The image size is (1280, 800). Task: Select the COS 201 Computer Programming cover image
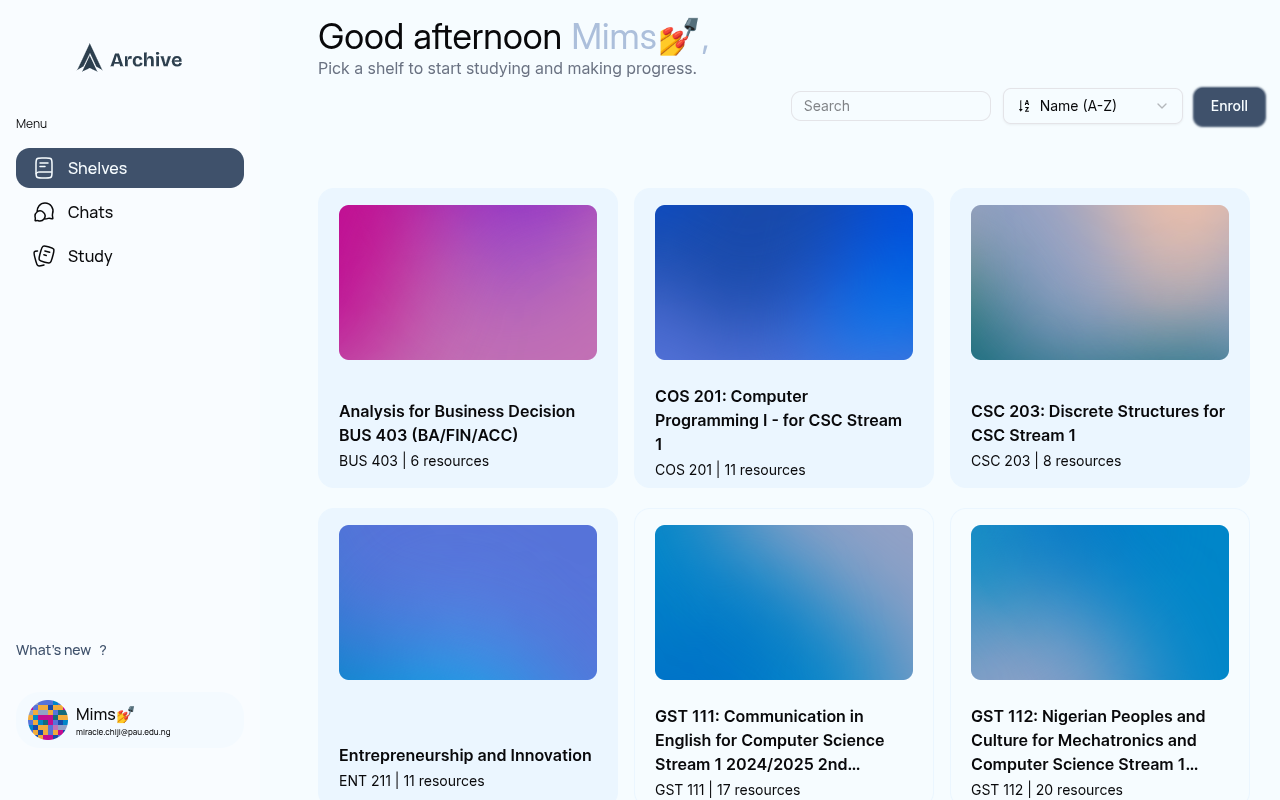click(x=784, y=282)
